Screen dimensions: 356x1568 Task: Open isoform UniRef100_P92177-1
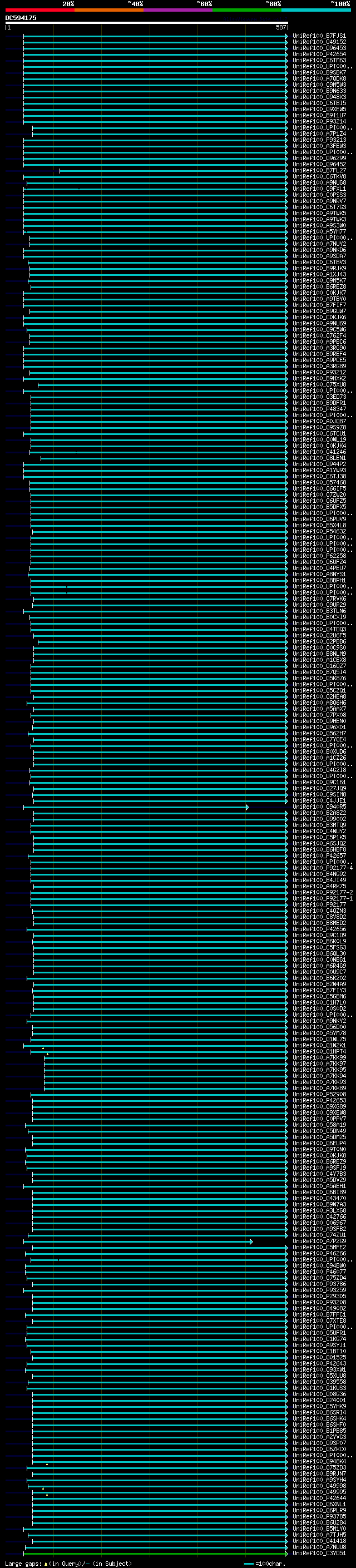point(322,898)
